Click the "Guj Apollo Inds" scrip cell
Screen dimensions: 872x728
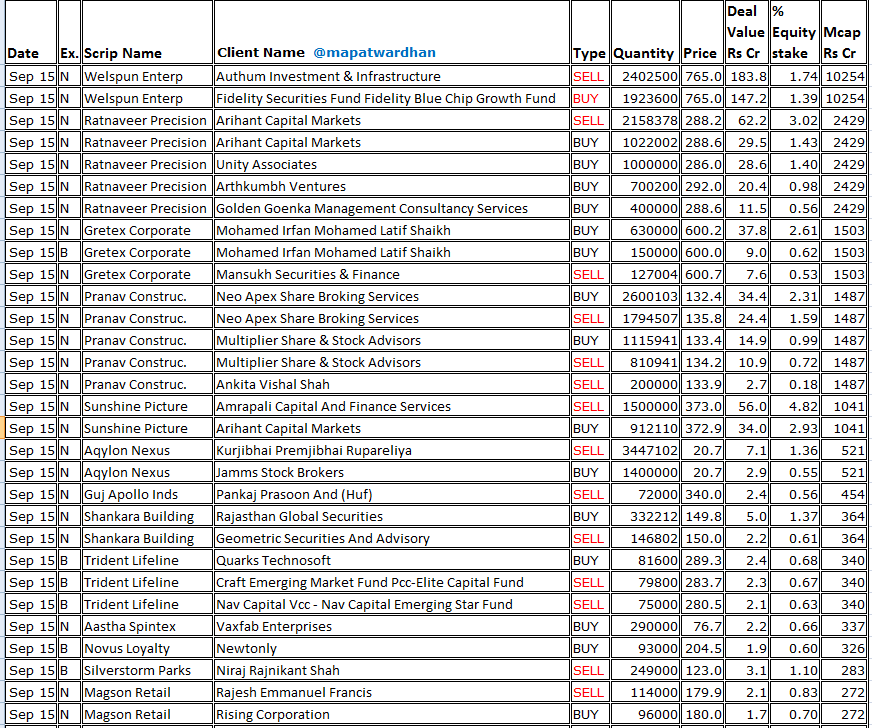pos(147,495)
